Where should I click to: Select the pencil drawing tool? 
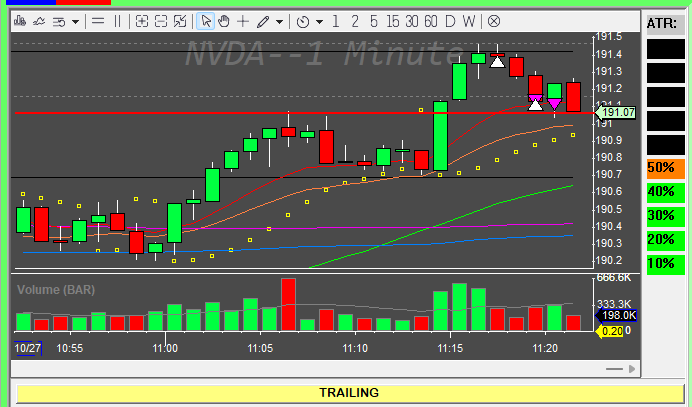coord(263,21)
